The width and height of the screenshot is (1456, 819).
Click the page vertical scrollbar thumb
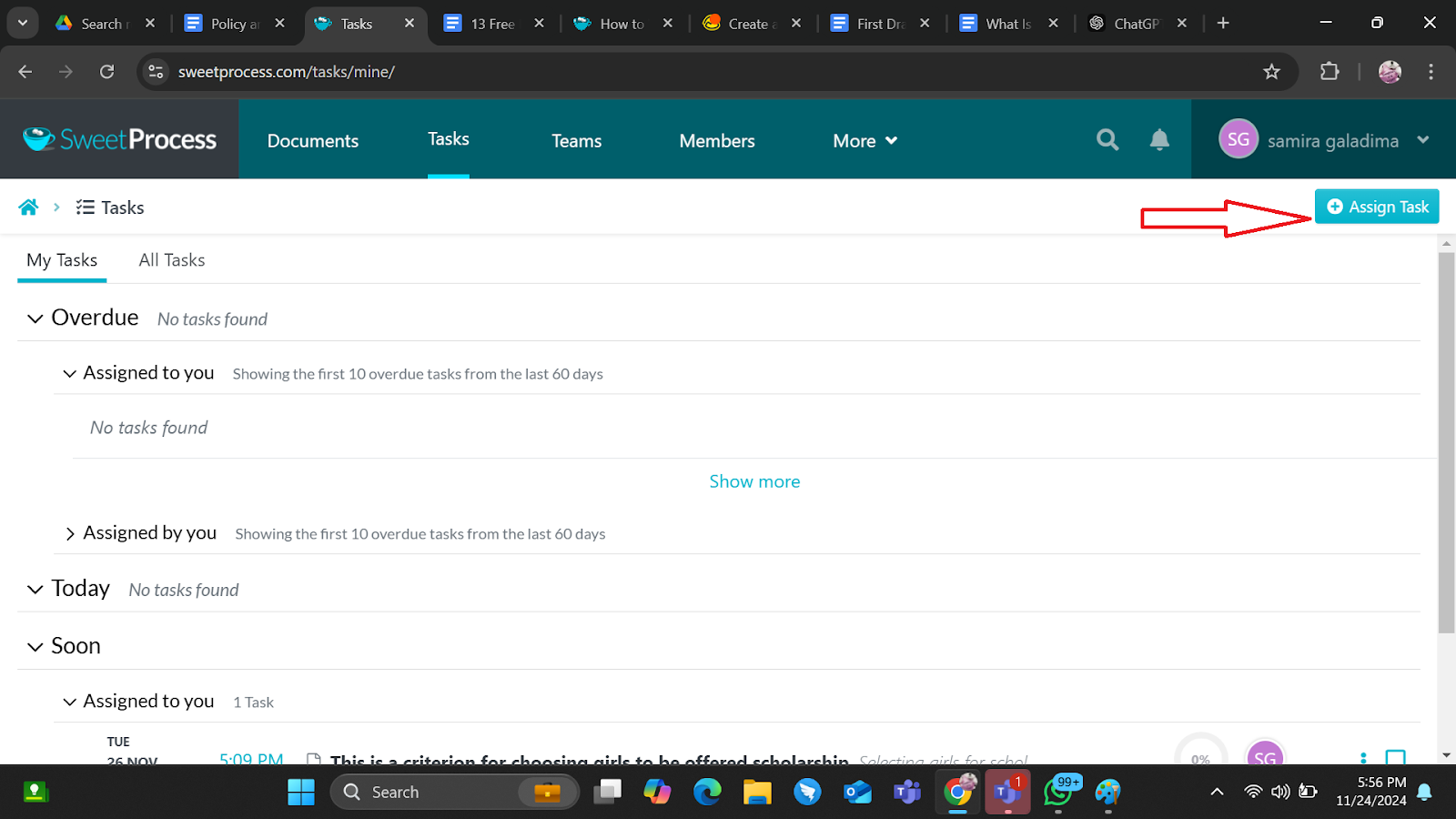(x=1446, y=442)
